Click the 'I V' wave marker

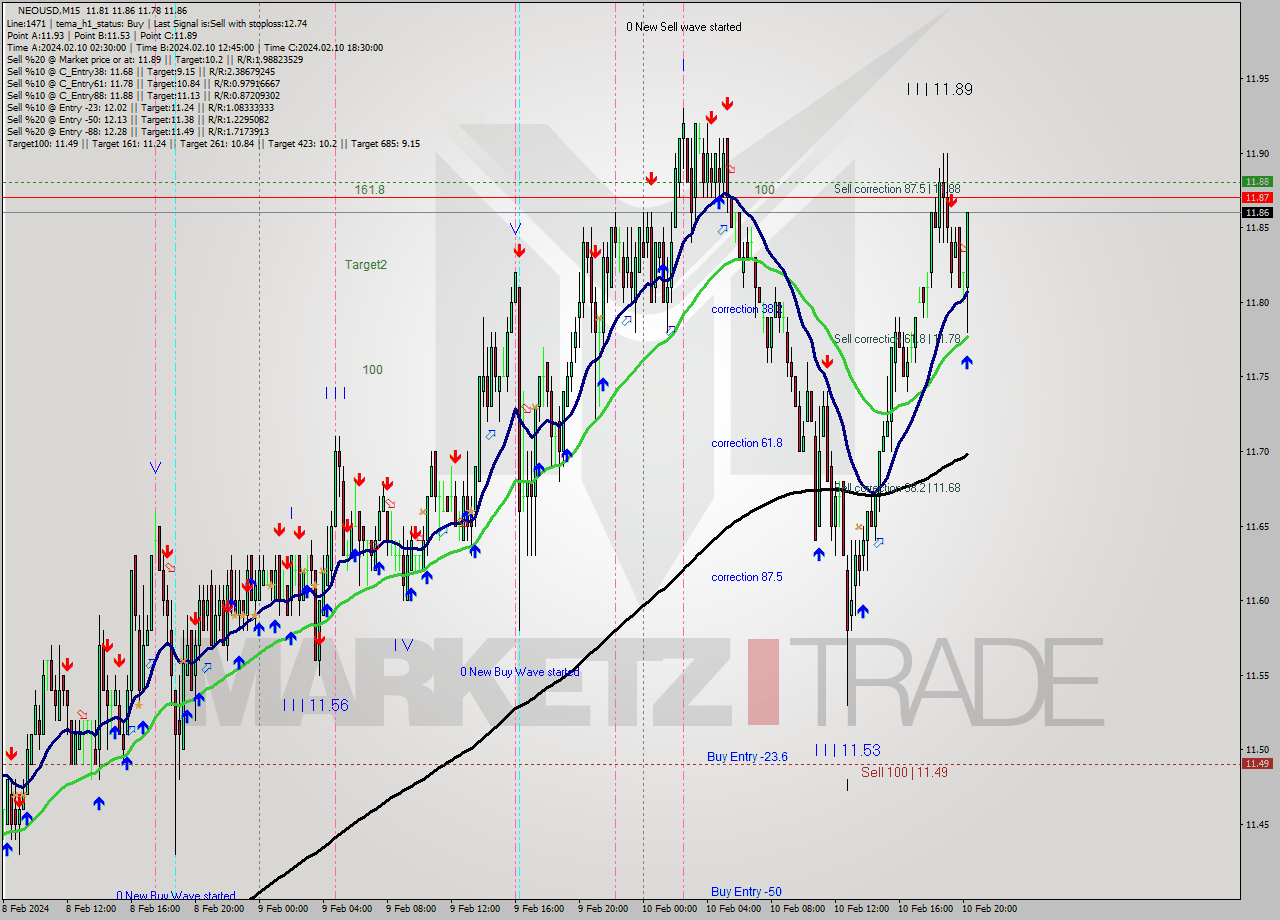coord(403,645)
